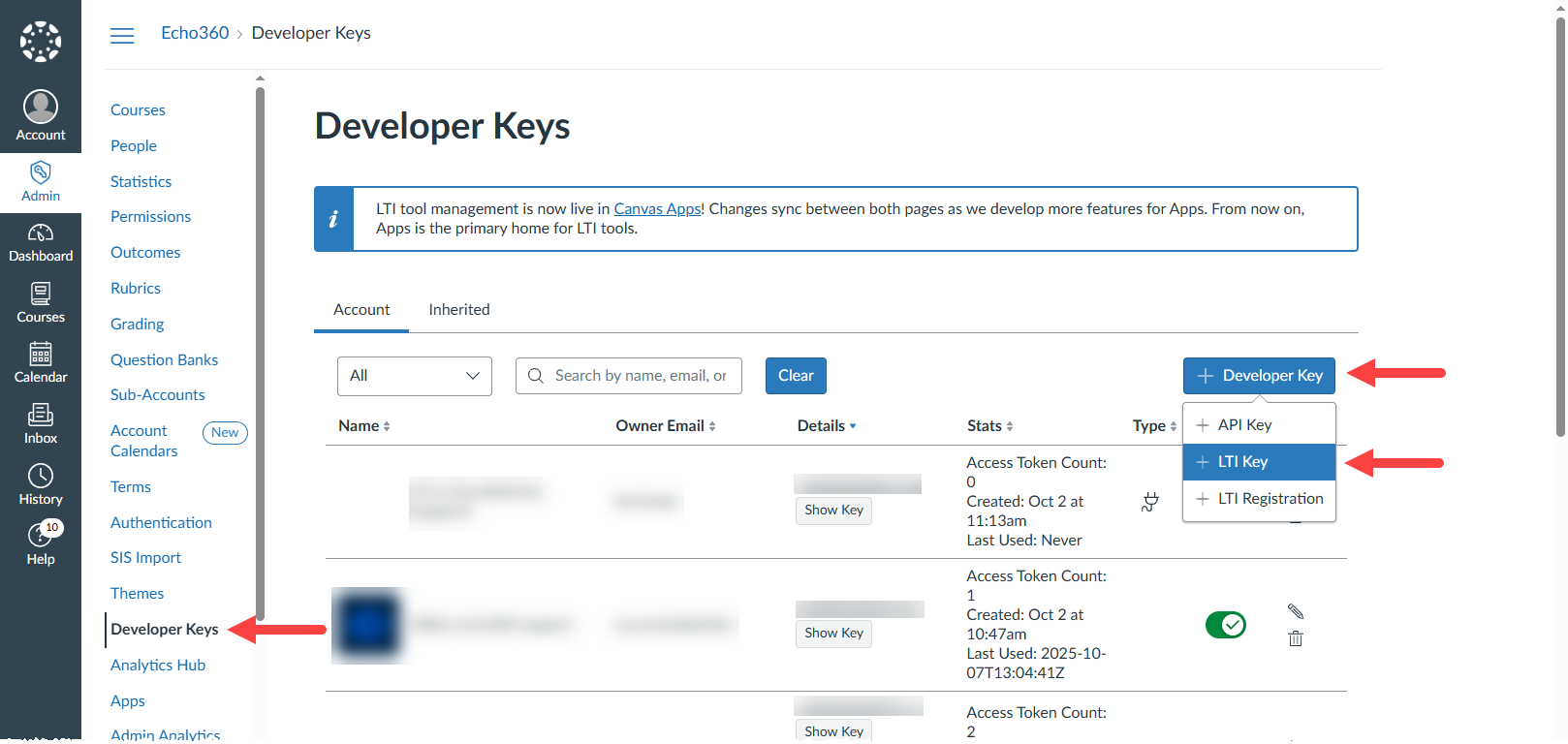
Task: Sort table by Stats column
Action: point(990,426)
